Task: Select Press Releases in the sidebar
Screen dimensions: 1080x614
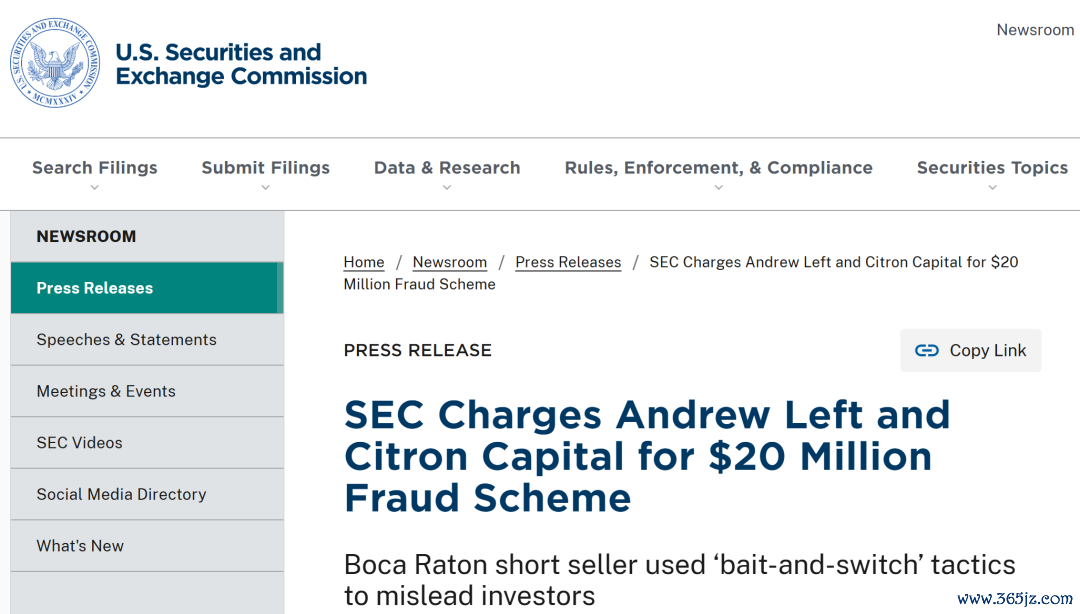Action: click(x=147, y=288)
